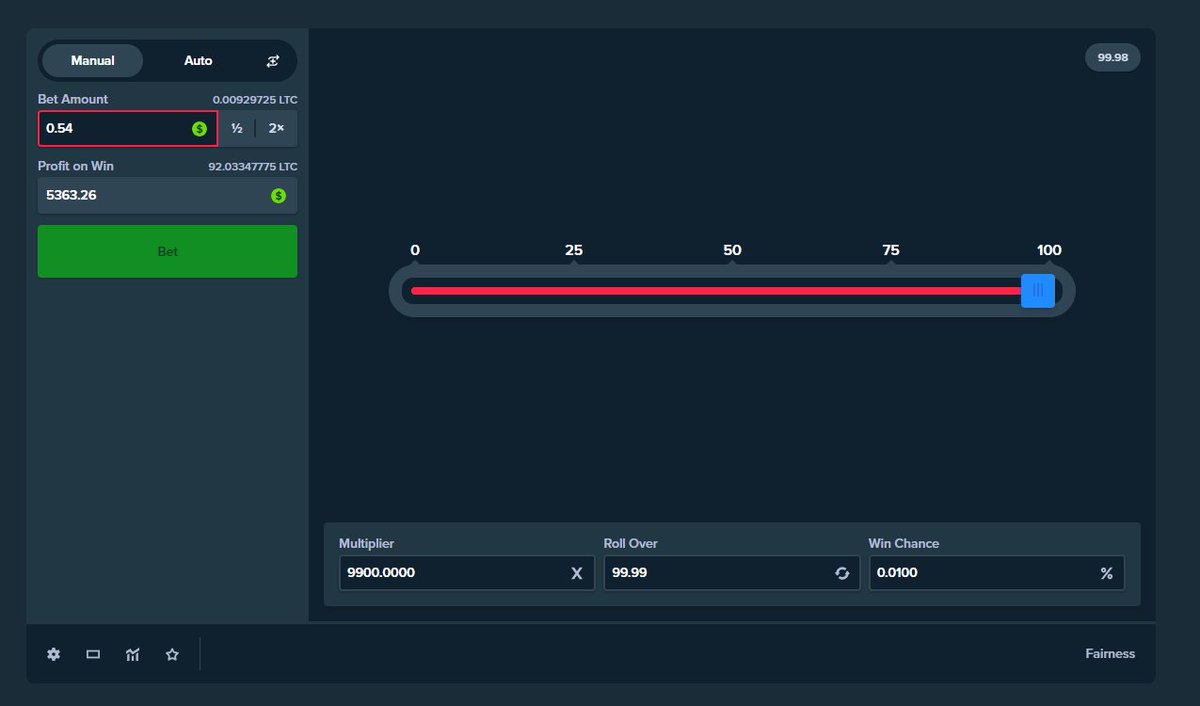The width and height of the screenshot is (1200, 706).
Task: Place the bet with green Bet button
Action: point(167,251)
